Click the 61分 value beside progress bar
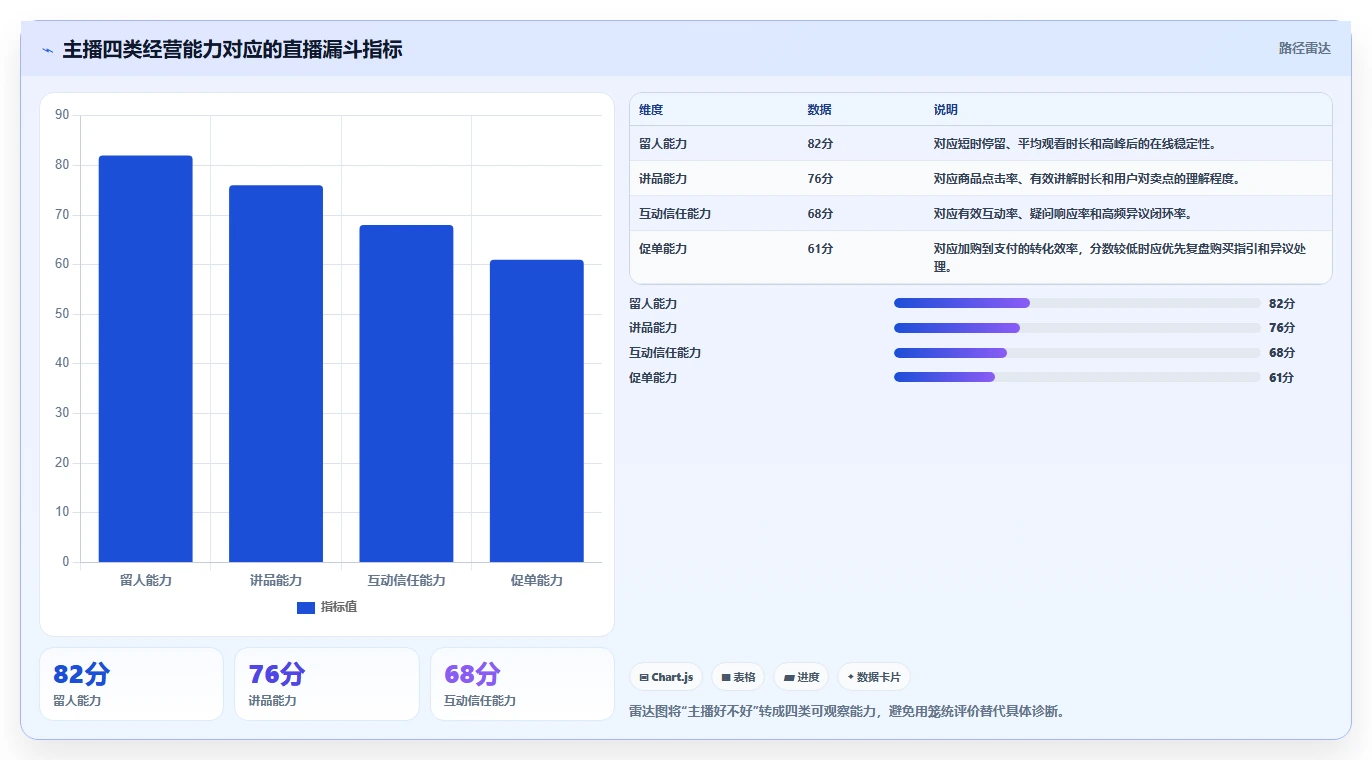The height and width of the screenshot is (760, 1372). 1282,378
